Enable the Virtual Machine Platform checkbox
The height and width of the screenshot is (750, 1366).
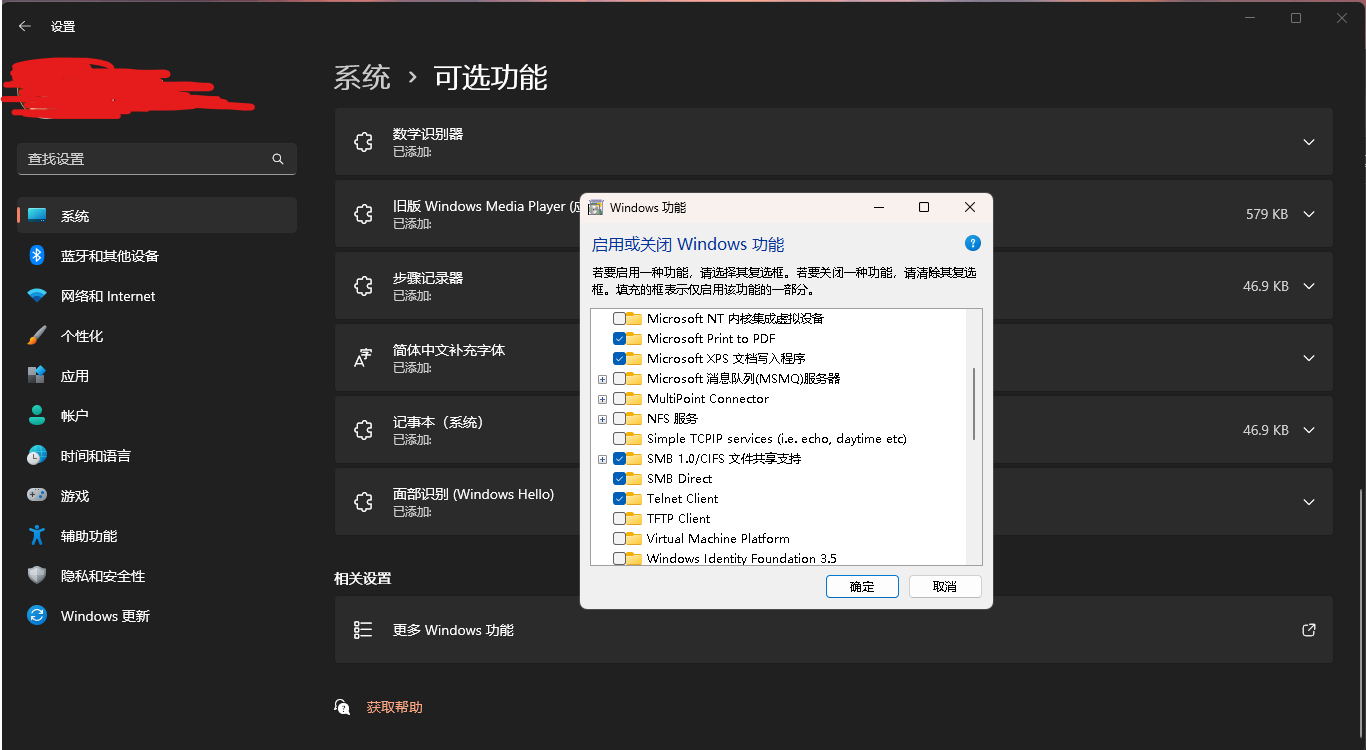pos(620,538)
